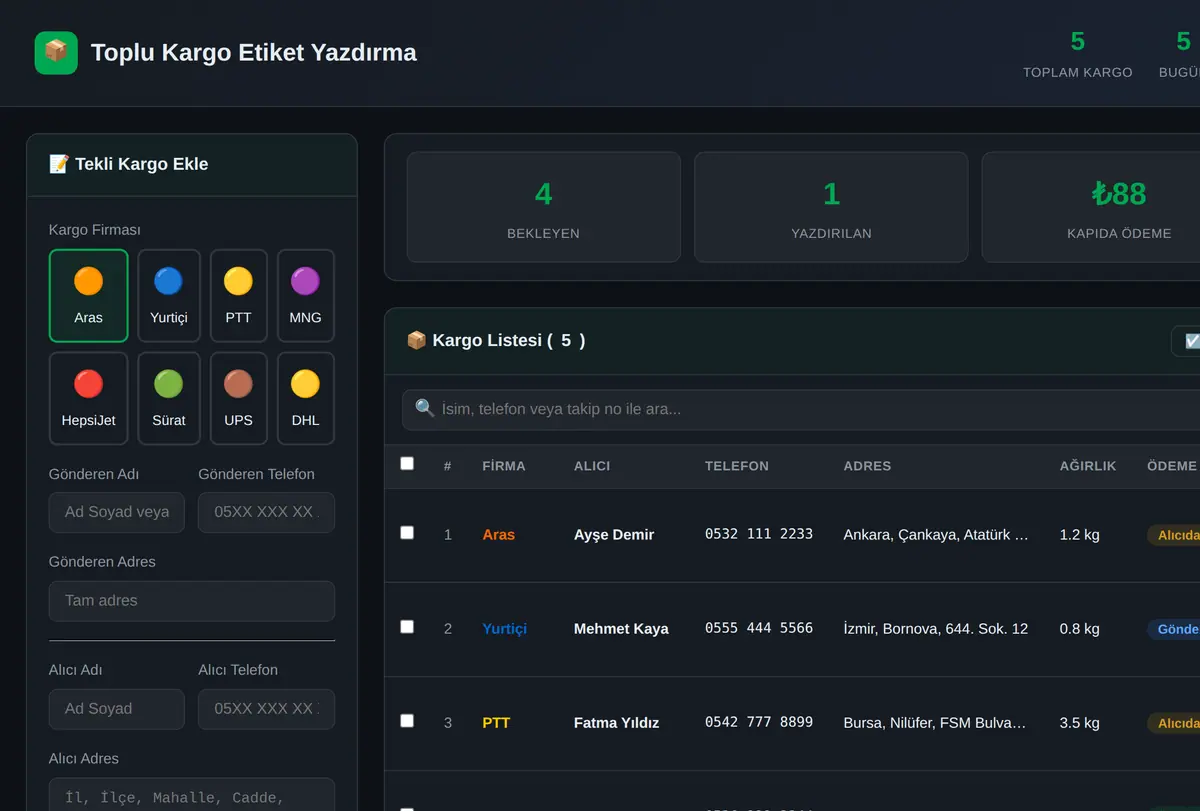Click recipient name Fatma Yıldız
The width and height of the screenshot is (1200, 811).
617,723
